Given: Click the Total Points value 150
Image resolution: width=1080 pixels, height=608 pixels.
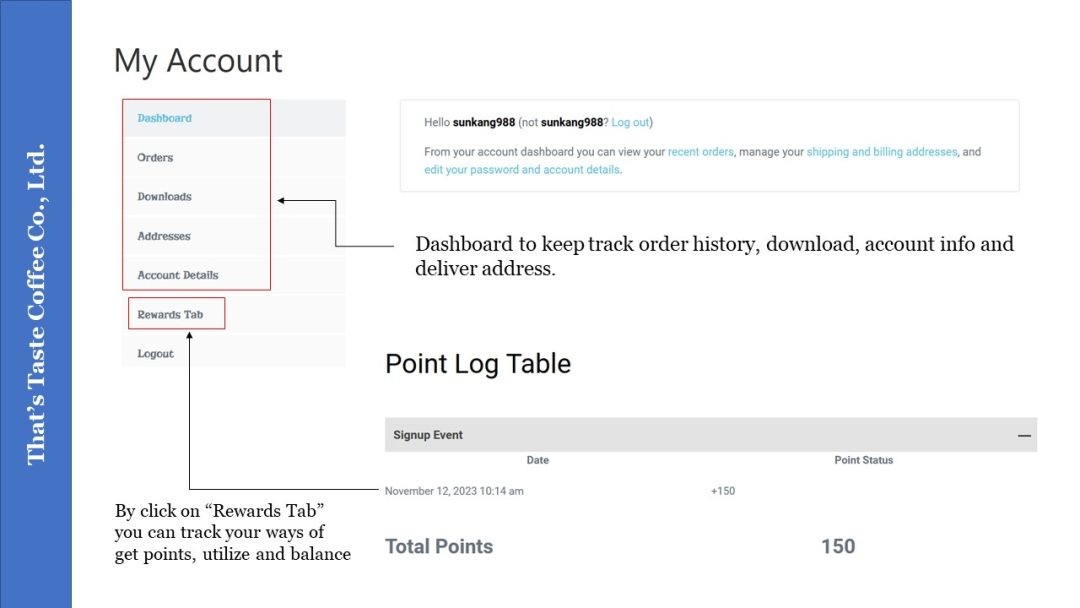Looking at the screenshot, I should pos(838,546).
